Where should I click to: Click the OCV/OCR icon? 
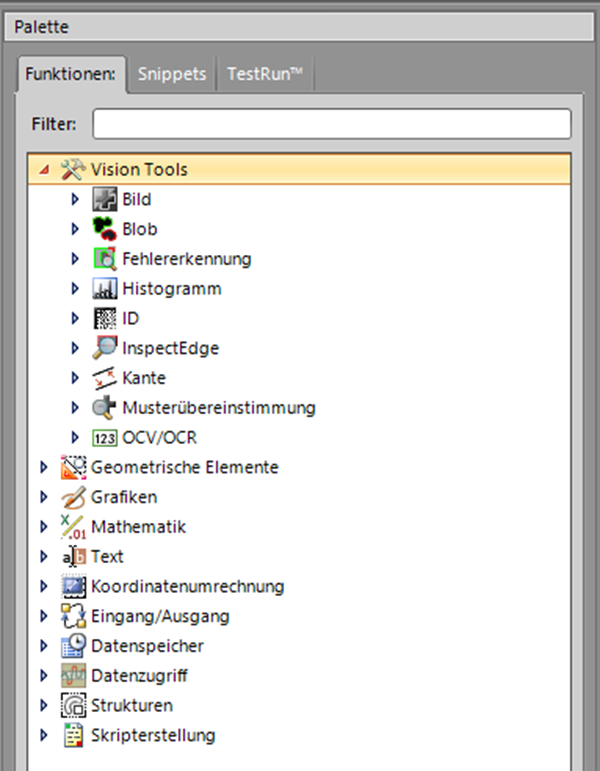click(104, 437)
